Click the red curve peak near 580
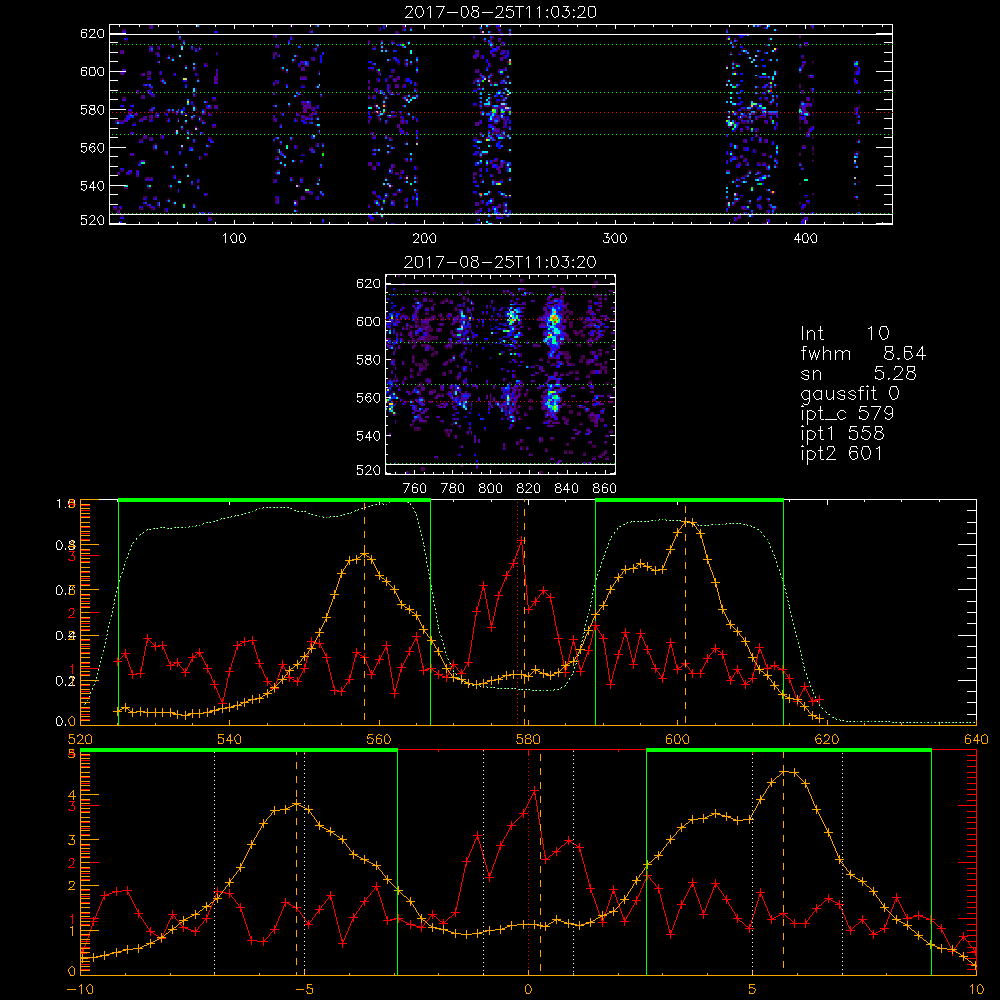The width and height of the screenshot is (1000, 1000). (x=522, y=540)
